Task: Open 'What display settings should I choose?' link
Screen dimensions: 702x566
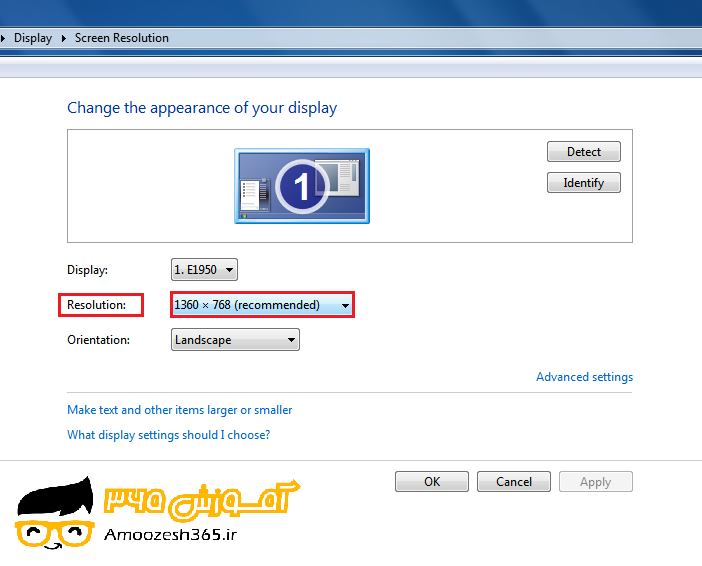Action: point(169,435)
